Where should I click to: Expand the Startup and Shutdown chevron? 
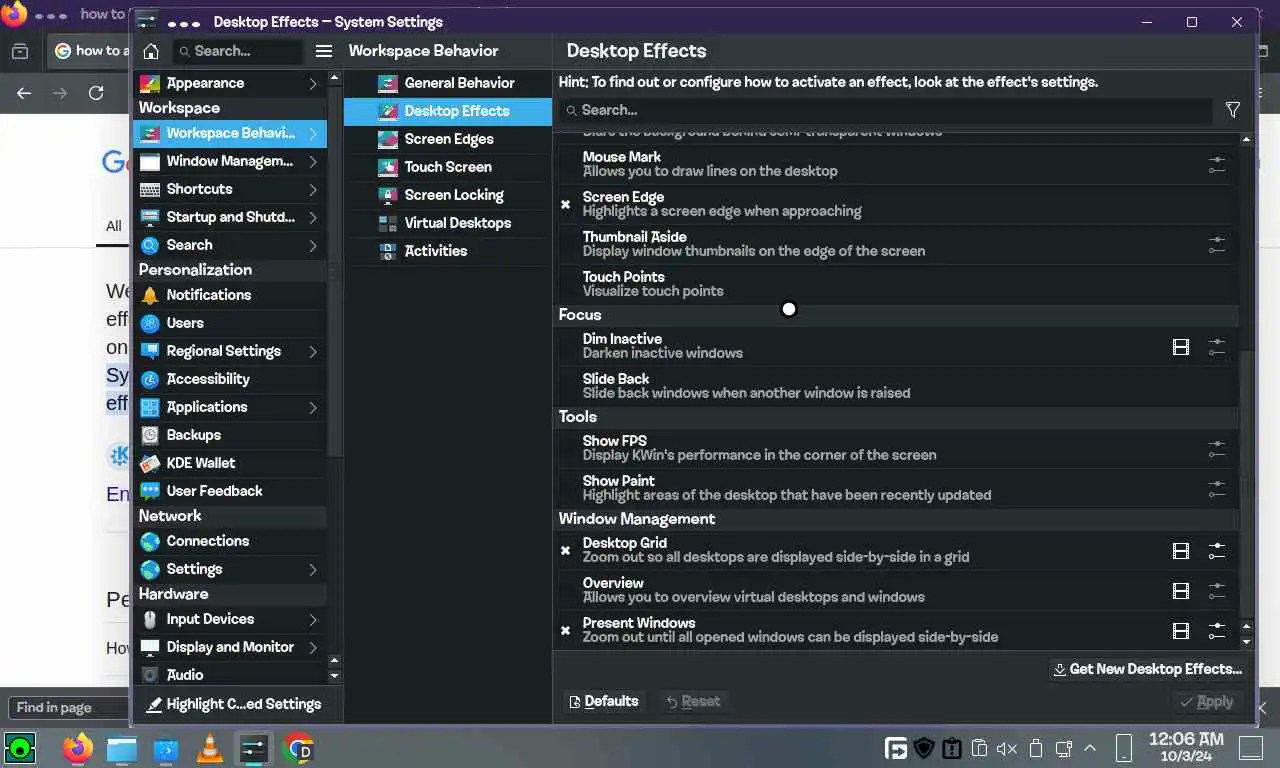click(313, 217)
